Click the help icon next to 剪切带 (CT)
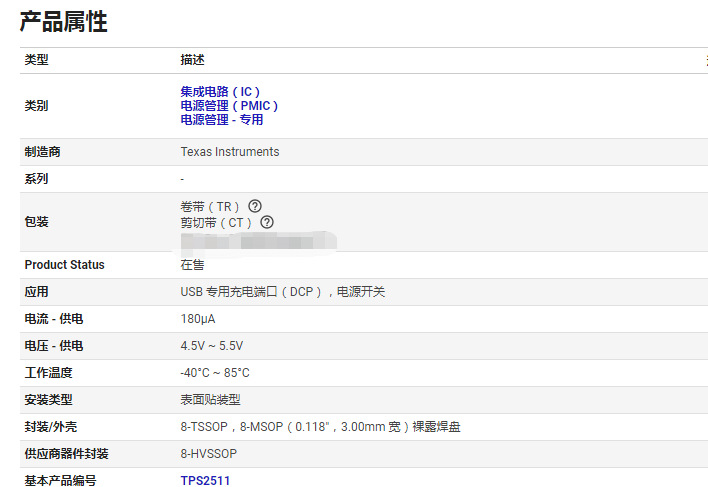 click(267, 222)
